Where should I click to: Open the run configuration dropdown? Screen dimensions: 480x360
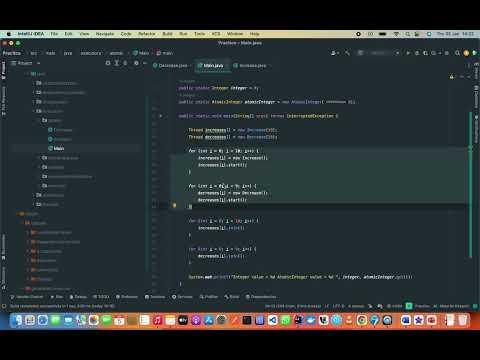point(378,53)
